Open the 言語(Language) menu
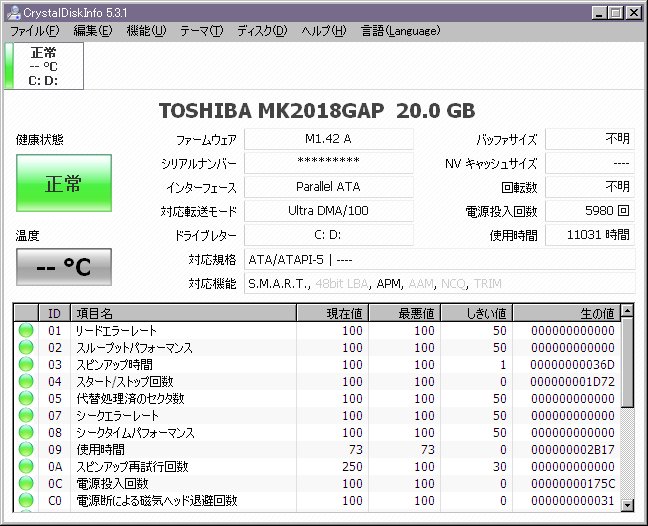Image resolution: width=648 pixels, height=526 pixels. point(400,31)
